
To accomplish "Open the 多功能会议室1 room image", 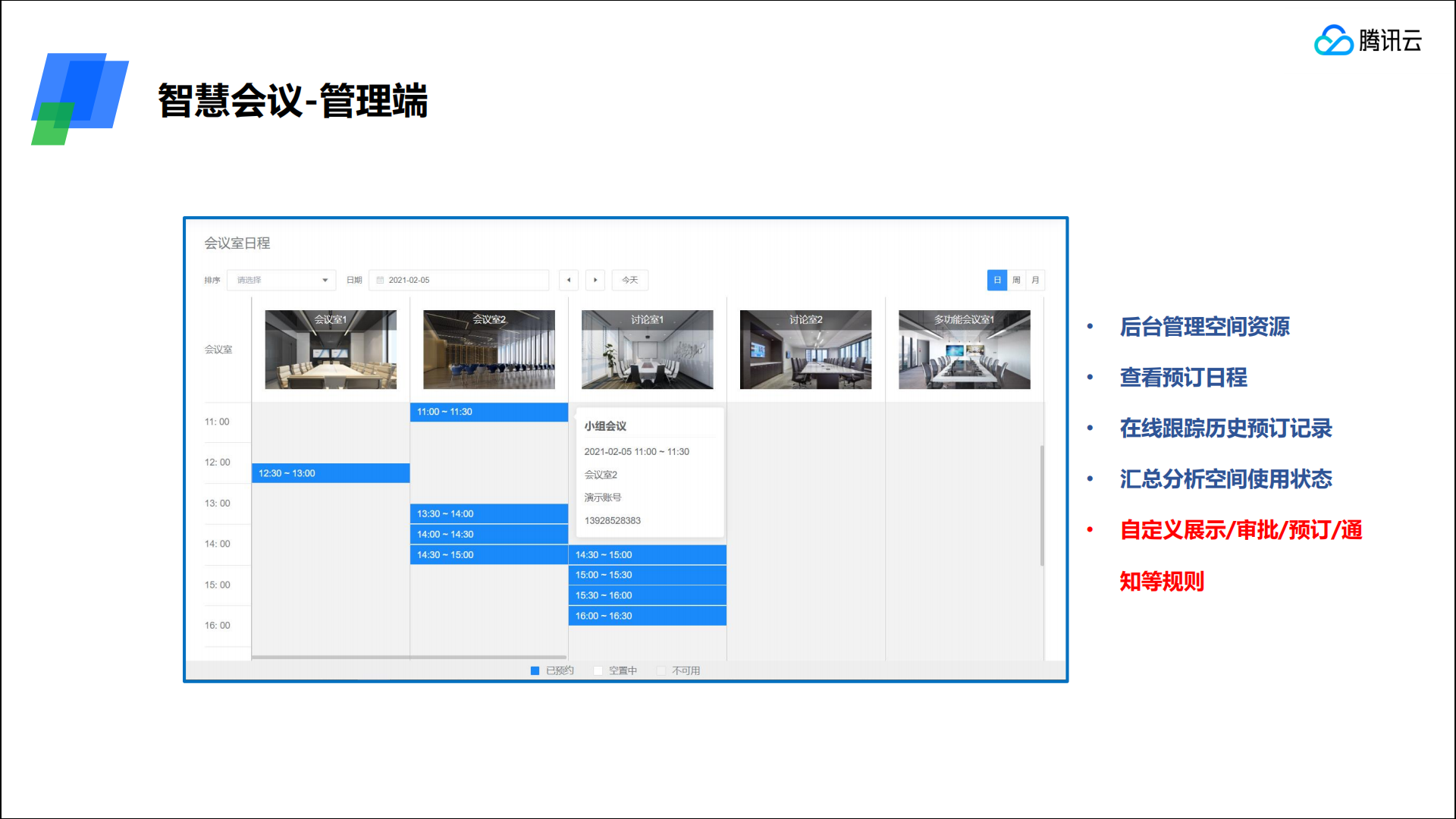I will click(964, 350).
